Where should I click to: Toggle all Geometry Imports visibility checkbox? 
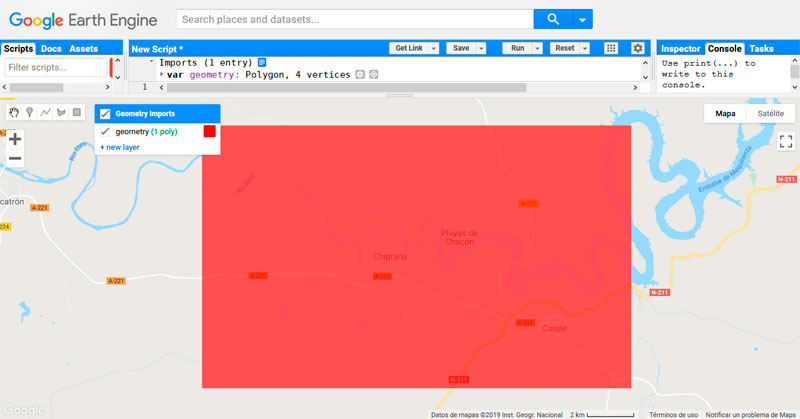coord(105,114)
